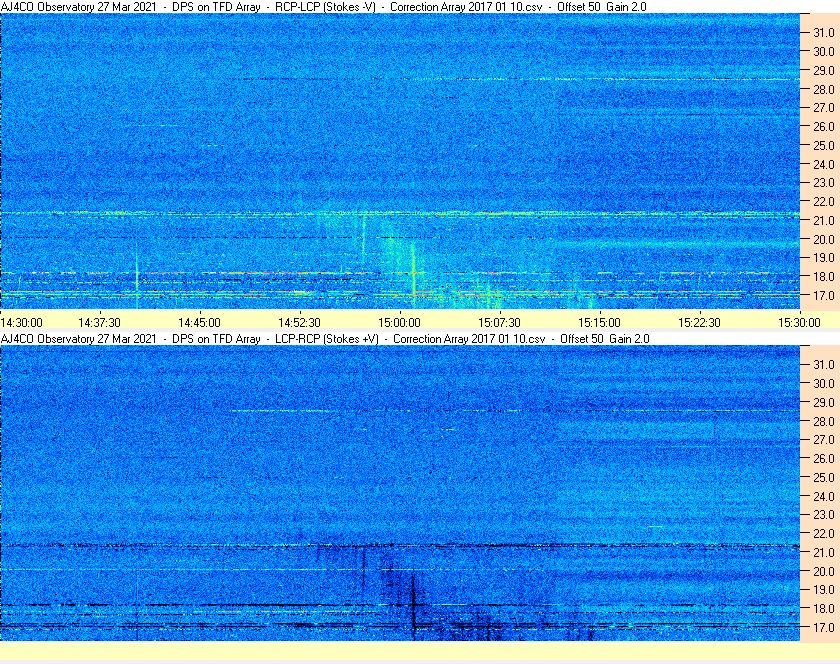Click 28.0 frequency label on Stokes -V plot

(824, 89)
